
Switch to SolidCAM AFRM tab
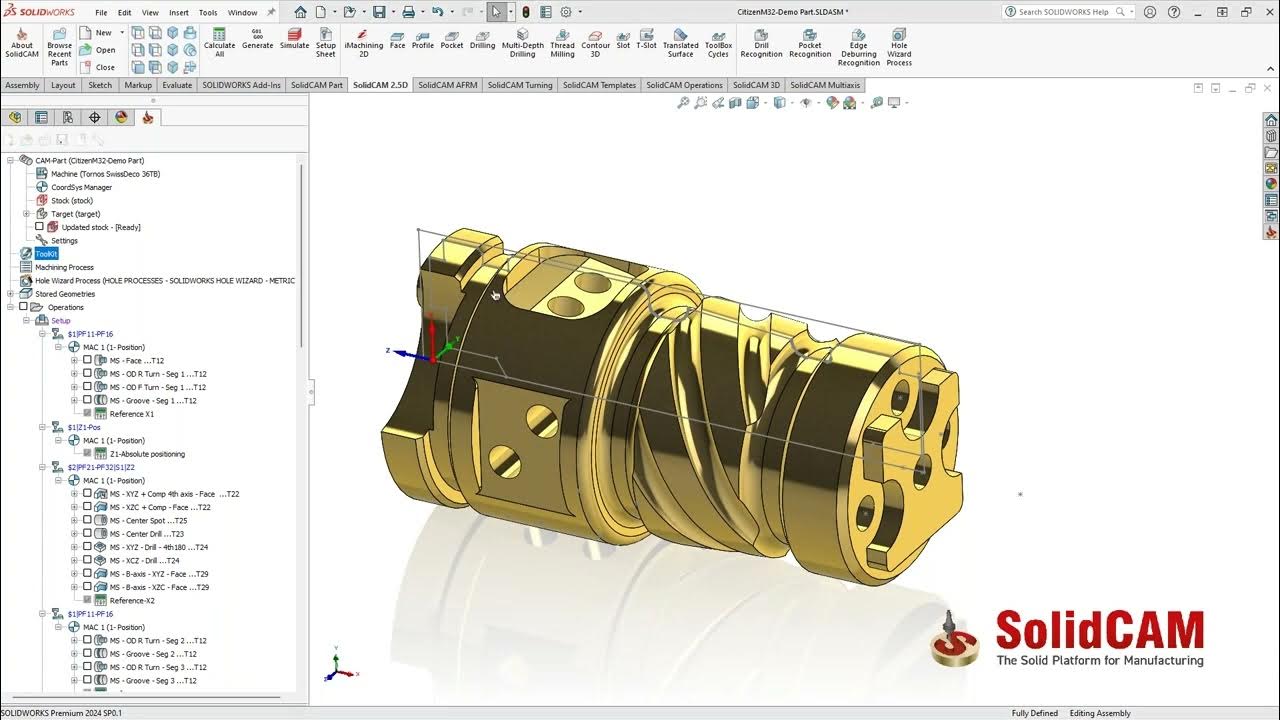tap(448, 85)
